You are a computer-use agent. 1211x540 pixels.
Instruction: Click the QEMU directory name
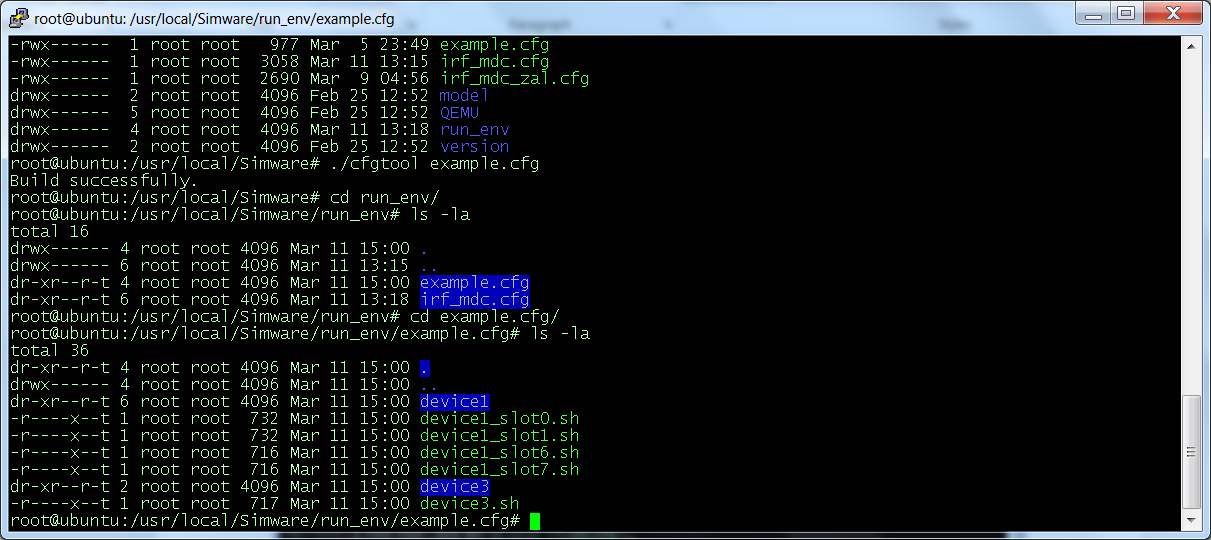pos(459,113)
